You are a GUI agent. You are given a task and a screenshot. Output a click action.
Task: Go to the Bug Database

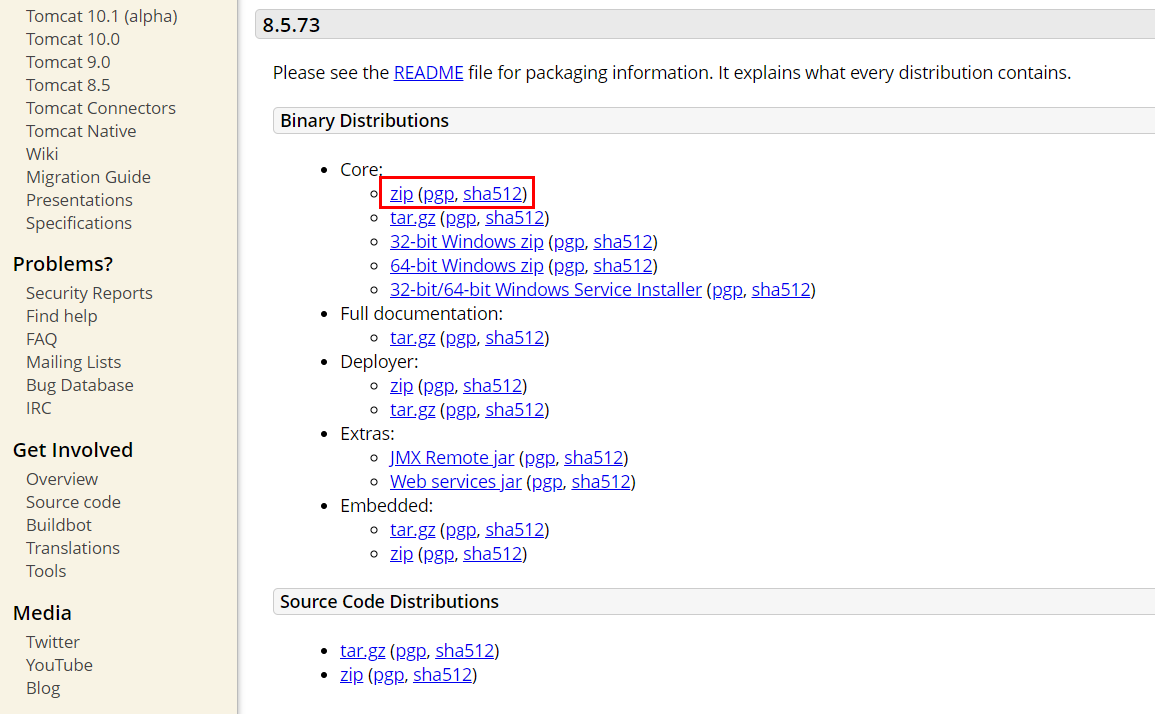point(80,385)
